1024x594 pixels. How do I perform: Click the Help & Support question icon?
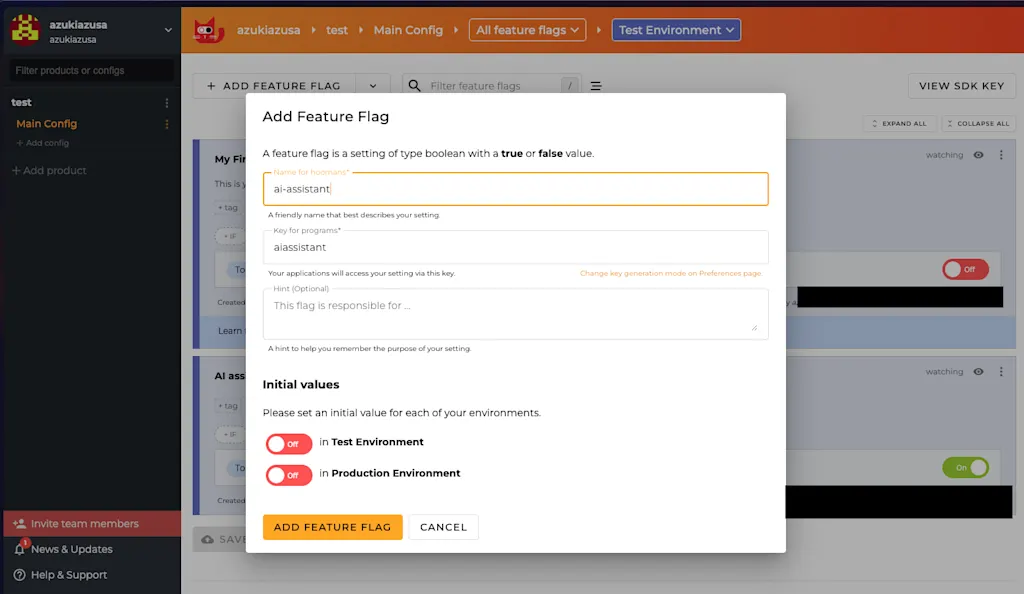20,575
